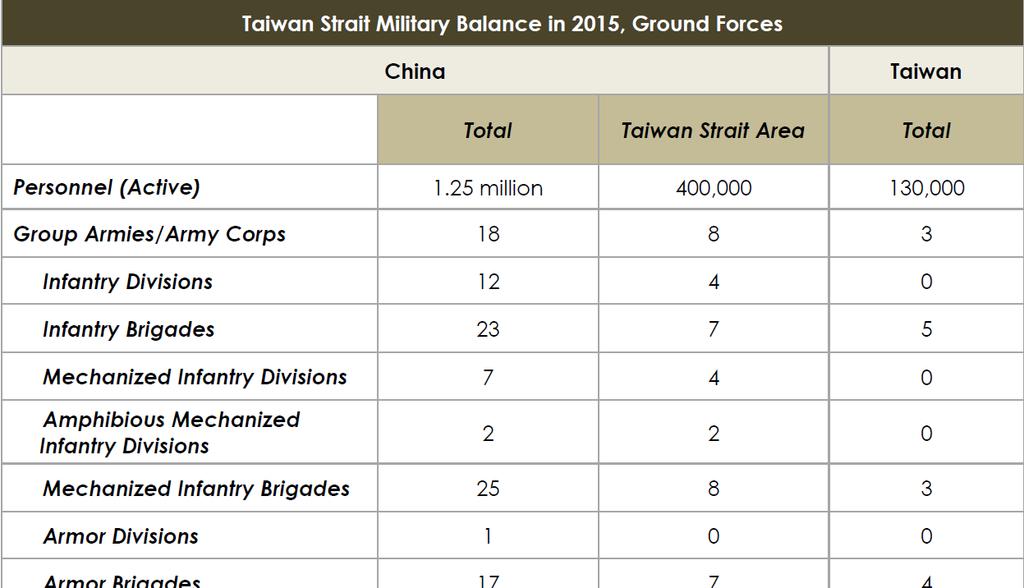The height and width of the screenshot is (588, 1024).
Task: Click the 'Total' subheader under Taiwan
Action: 926,130
